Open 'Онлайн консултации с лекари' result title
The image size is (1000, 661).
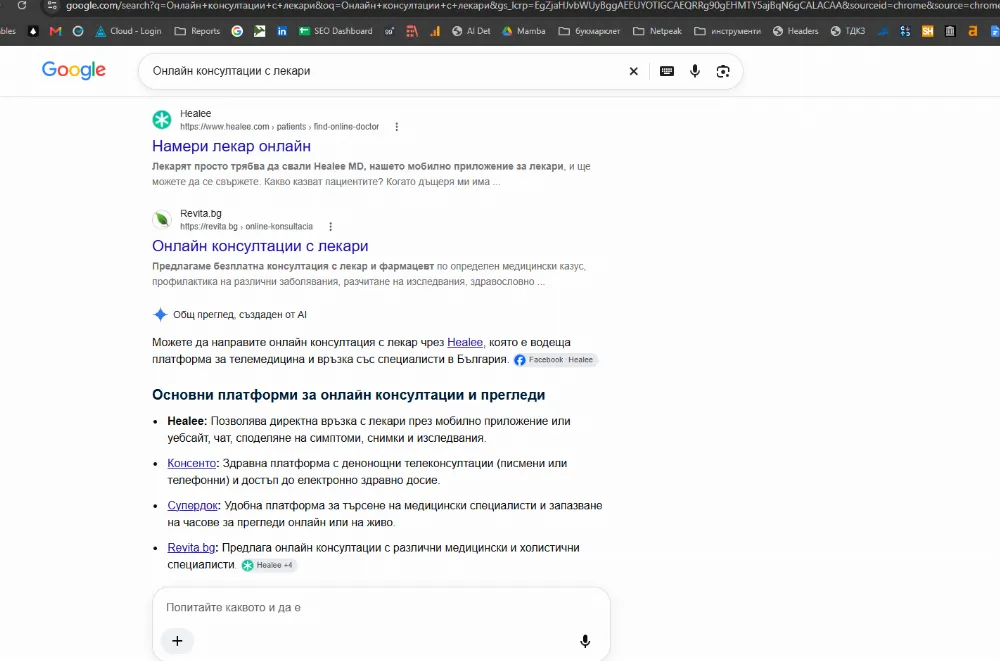(x=260, y=246)
